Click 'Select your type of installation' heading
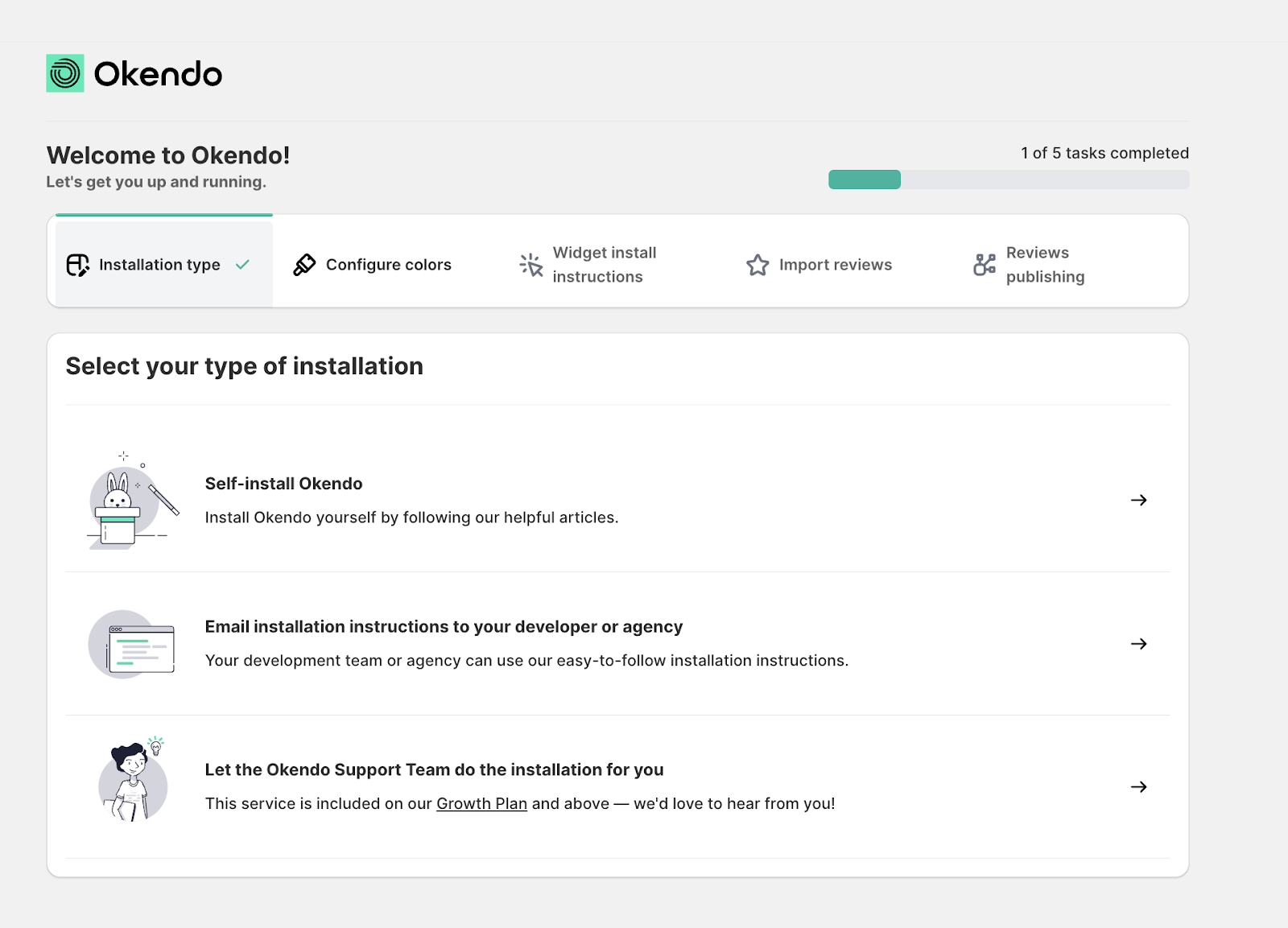The image size is (1288, 928). click(x=245, y=366)
